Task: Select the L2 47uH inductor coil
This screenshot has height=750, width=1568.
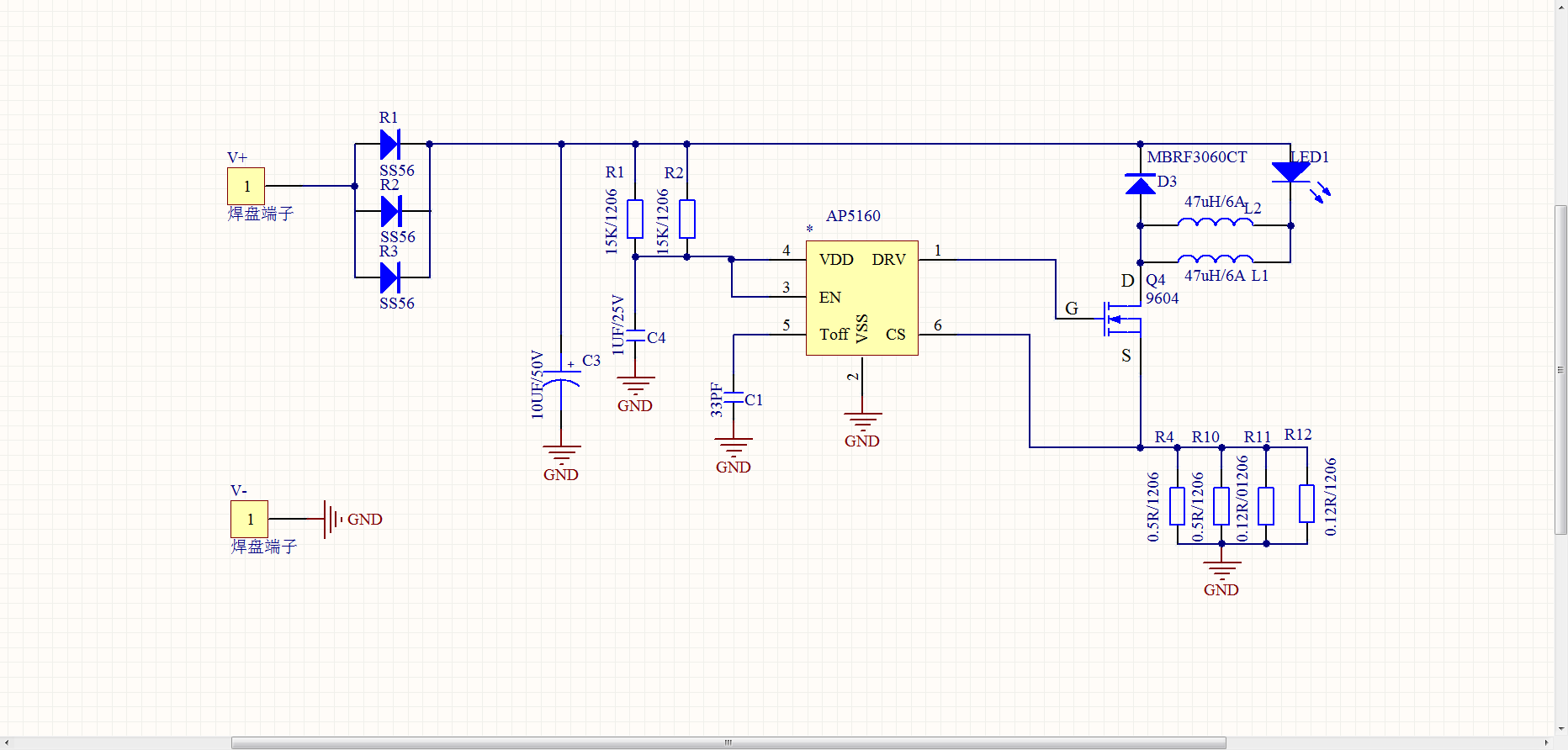Action: (1215, 223)
